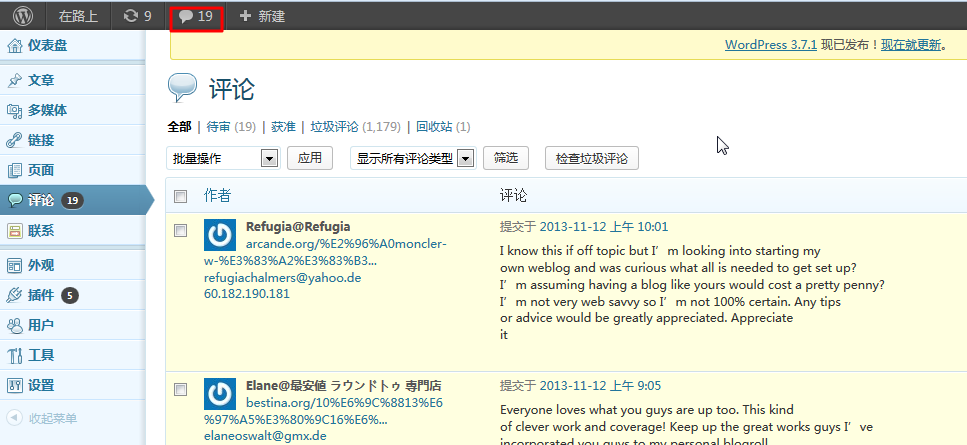Open 批量操作 bulk actions dropdown
The height and width of the screenshot is (445, 967).
223,158
